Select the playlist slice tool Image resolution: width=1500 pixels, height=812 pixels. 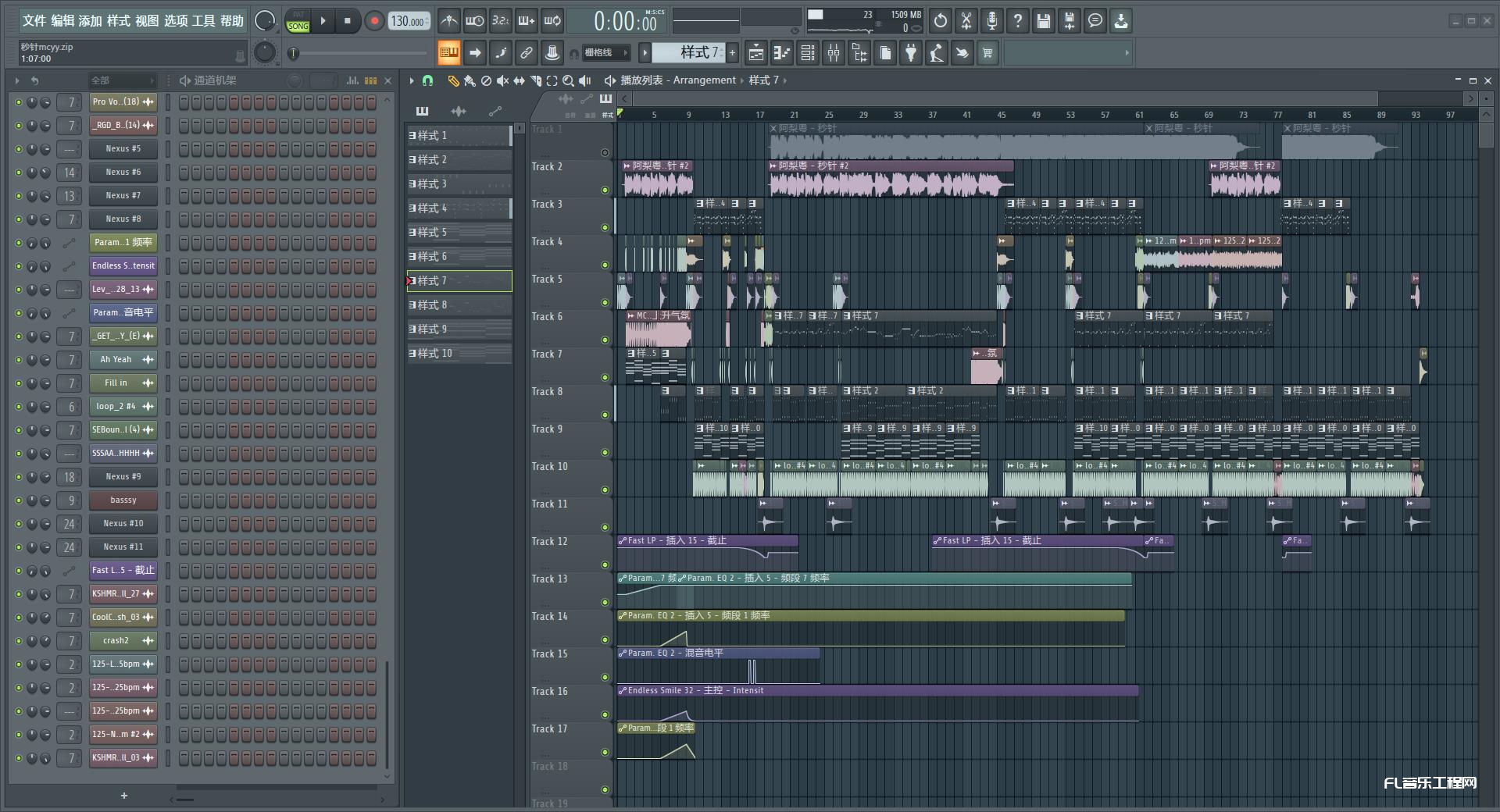536,80
